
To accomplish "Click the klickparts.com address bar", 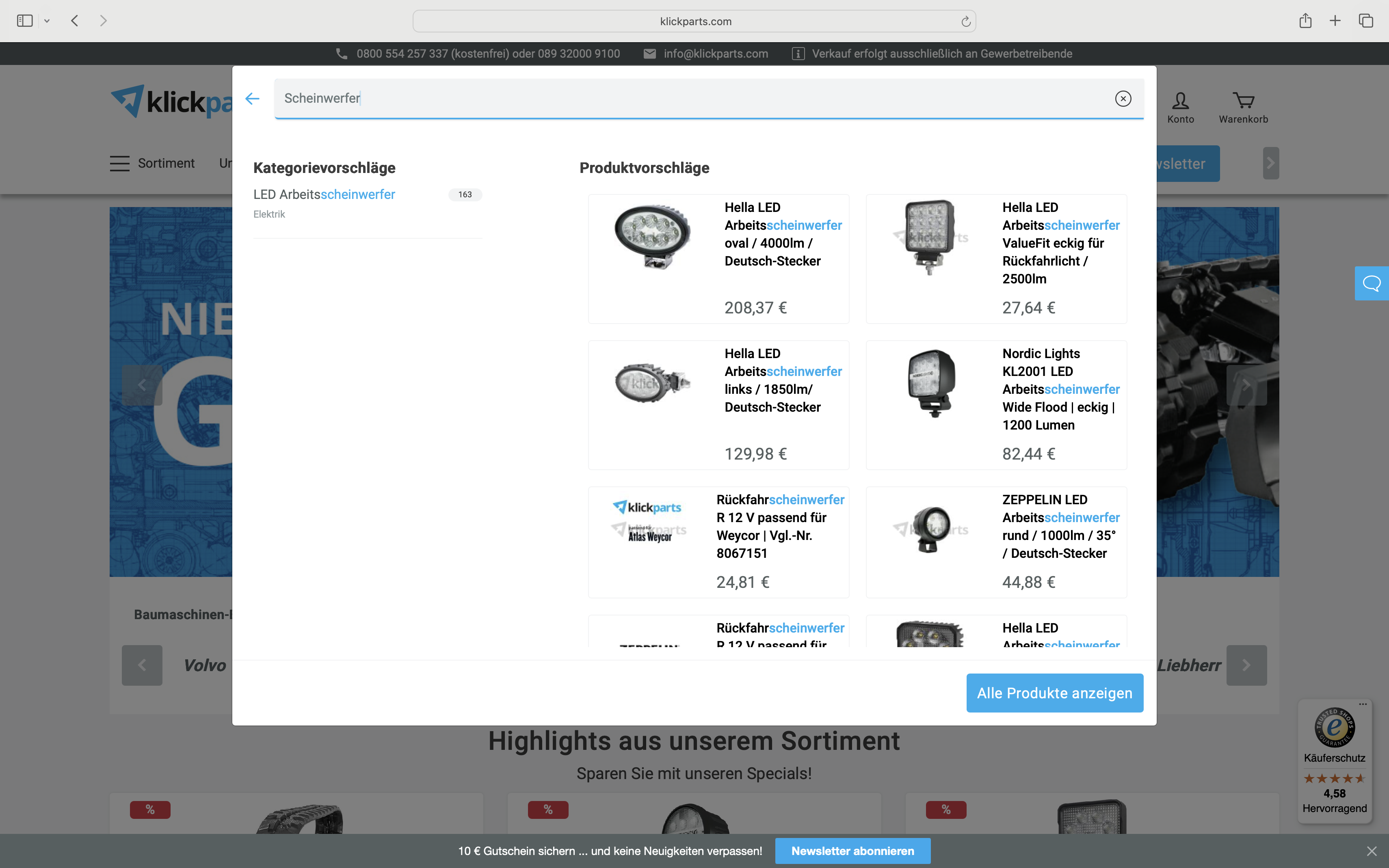I will point(694,21).
